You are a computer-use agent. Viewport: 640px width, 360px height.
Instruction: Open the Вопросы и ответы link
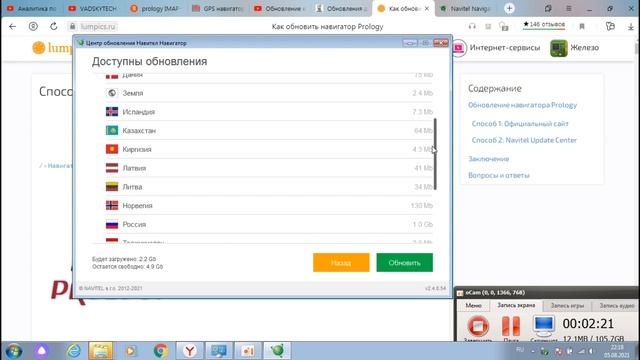pos(499,175)
